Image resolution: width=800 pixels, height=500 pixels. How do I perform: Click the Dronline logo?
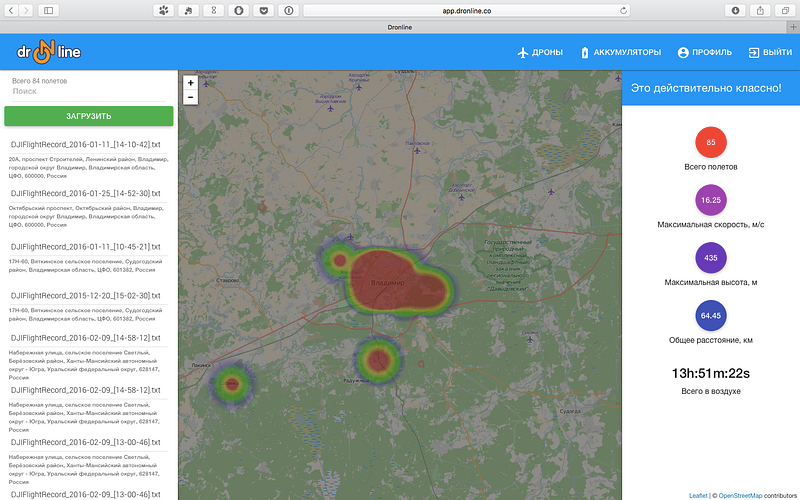pos(48,52)
